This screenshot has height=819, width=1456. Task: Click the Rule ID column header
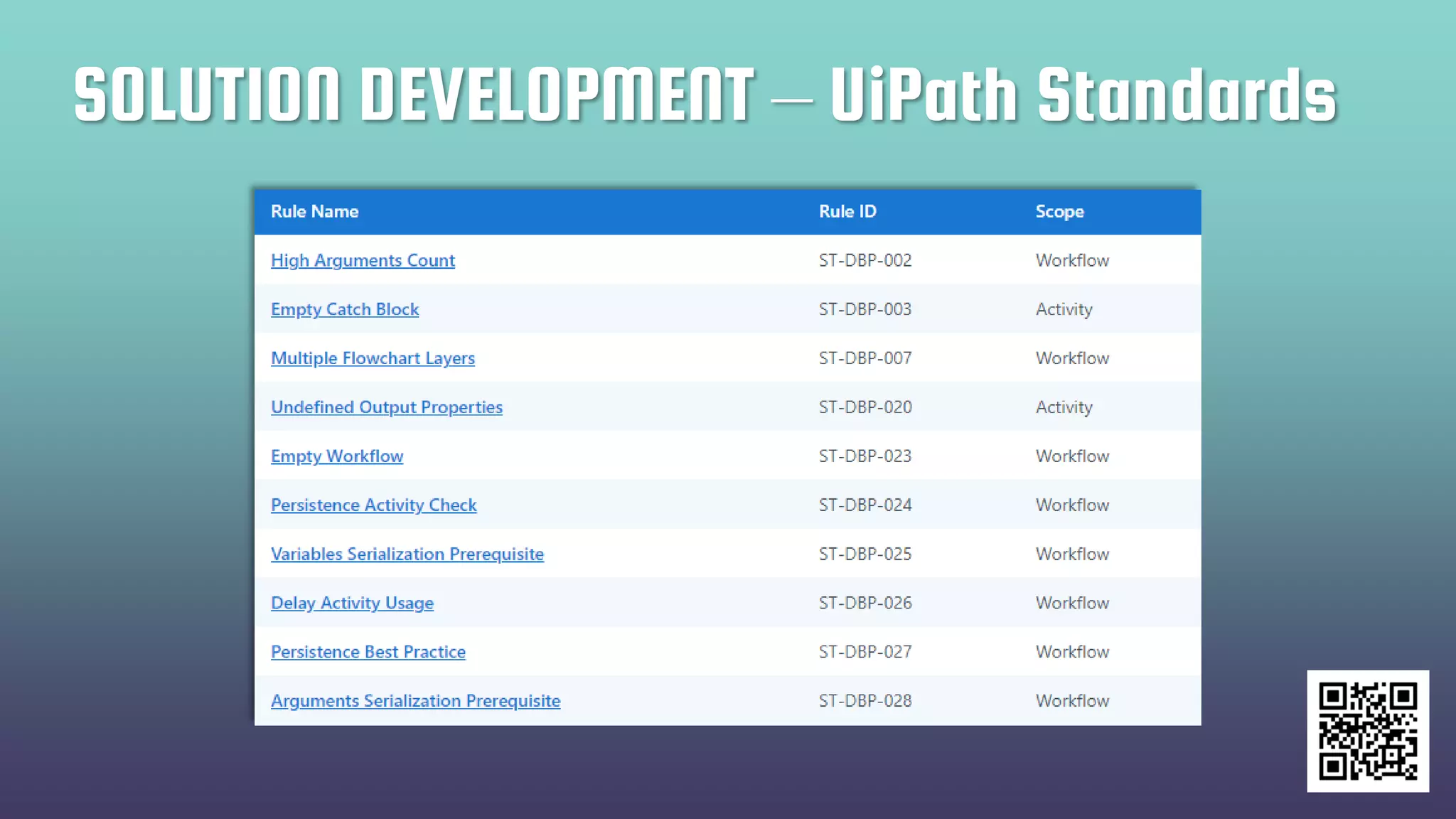(x=847, y=212)
